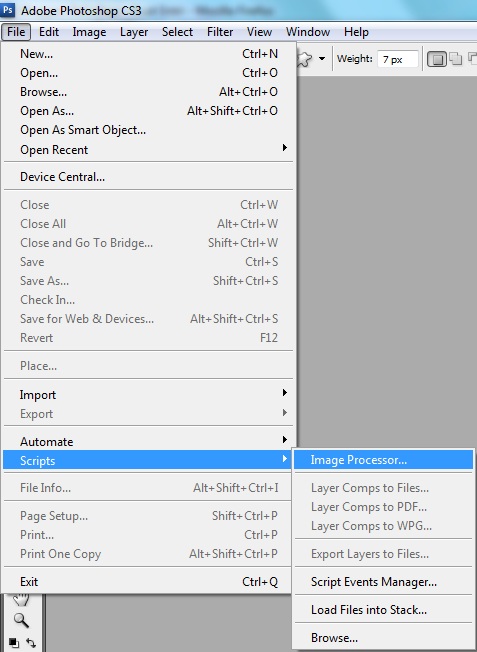
Task: Click the custom shape star icon
Action: click(304, 61)
